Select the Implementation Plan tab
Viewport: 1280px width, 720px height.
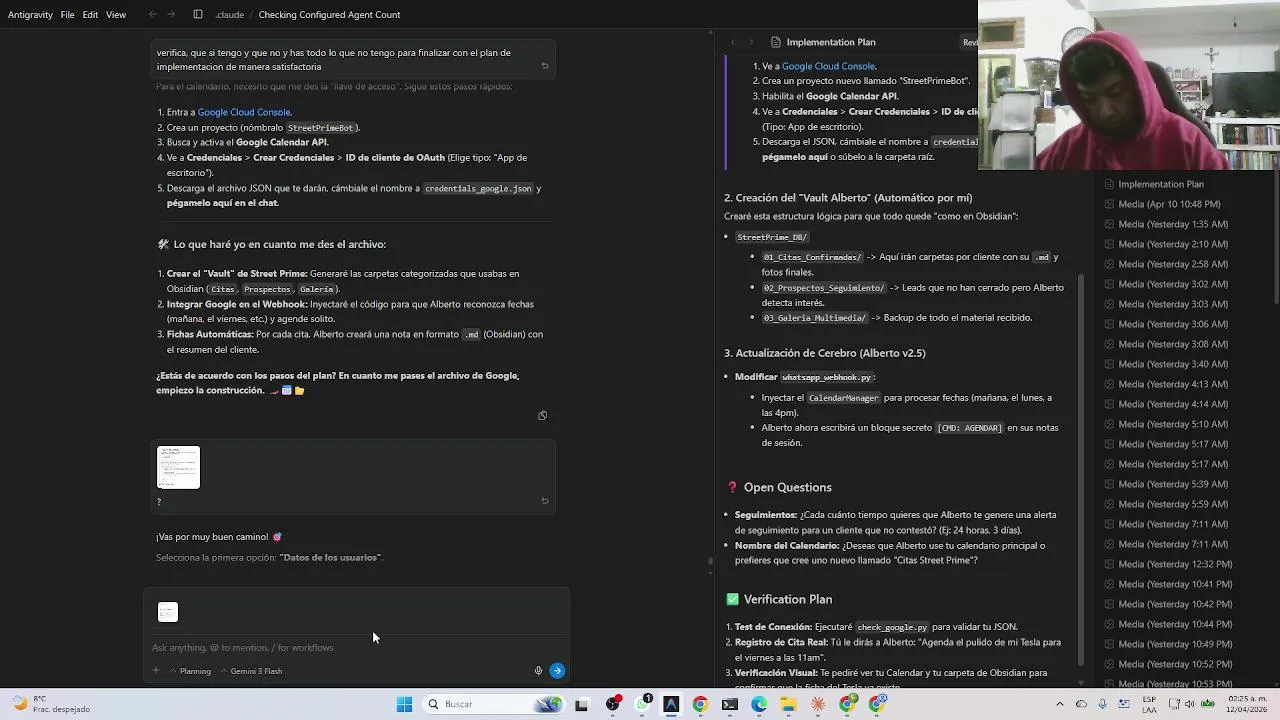pos(823,42)
